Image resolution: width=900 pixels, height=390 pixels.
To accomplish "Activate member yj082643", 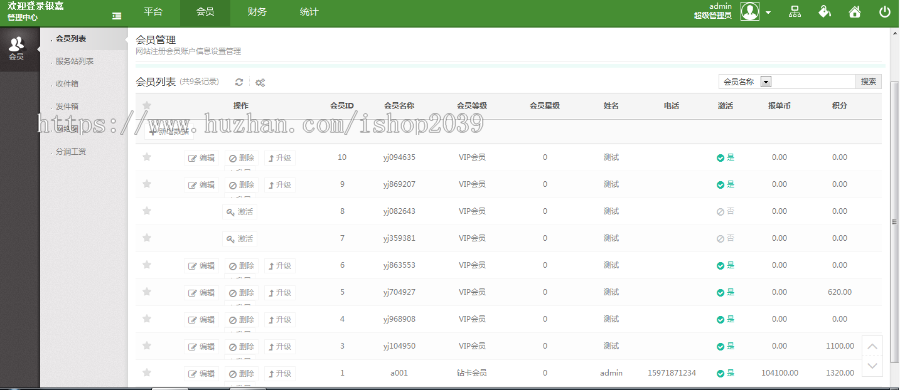I will pyautogui.click(x=240, y=212).
